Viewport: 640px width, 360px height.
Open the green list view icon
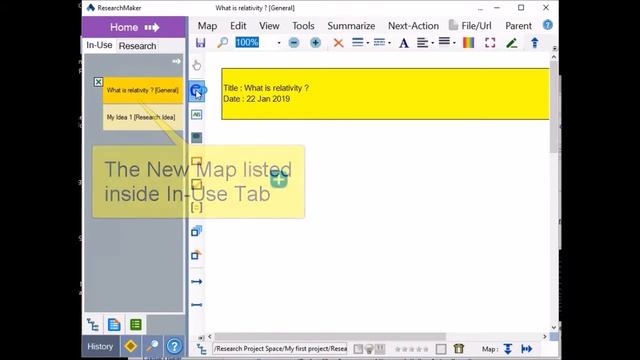point(136,325)
